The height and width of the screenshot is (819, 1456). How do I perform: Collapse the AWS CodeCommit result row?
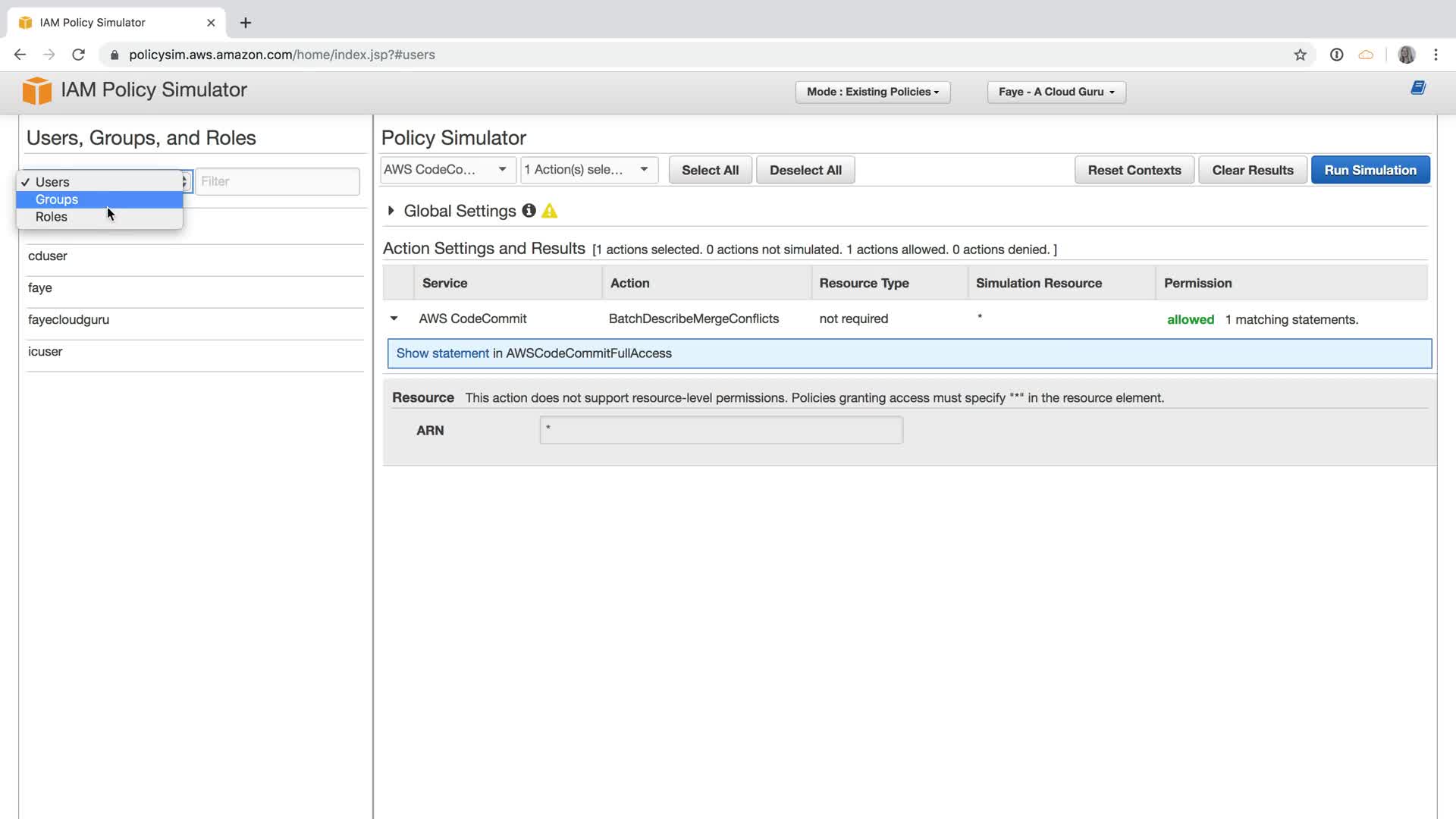(x=394, y=318)
